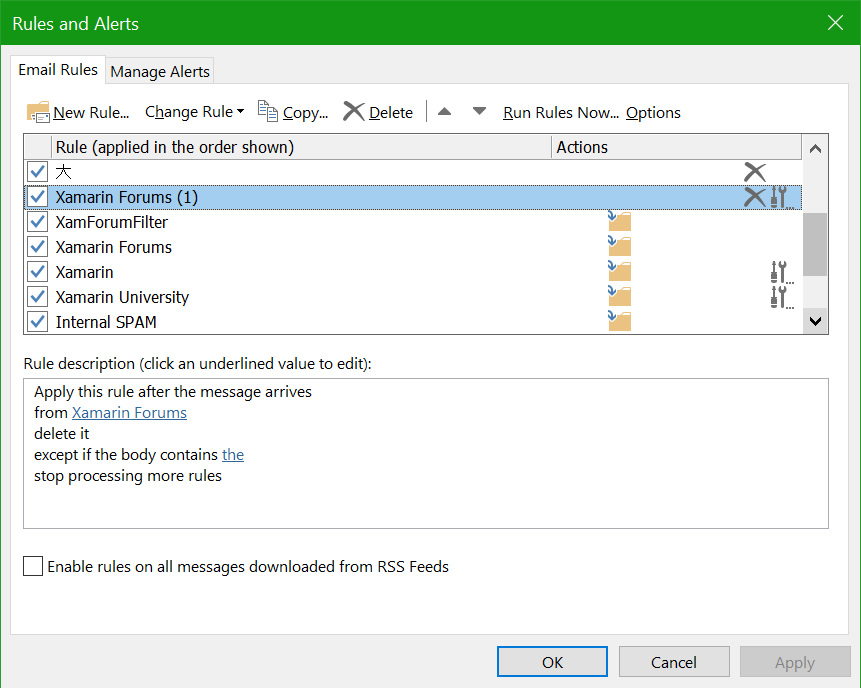
Task: Click the Cancel button
Action: [674, 662]
